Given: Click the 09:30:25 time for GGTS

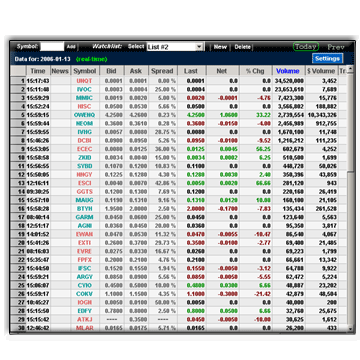Looking at the screenshot, I should tap(38, 192).
